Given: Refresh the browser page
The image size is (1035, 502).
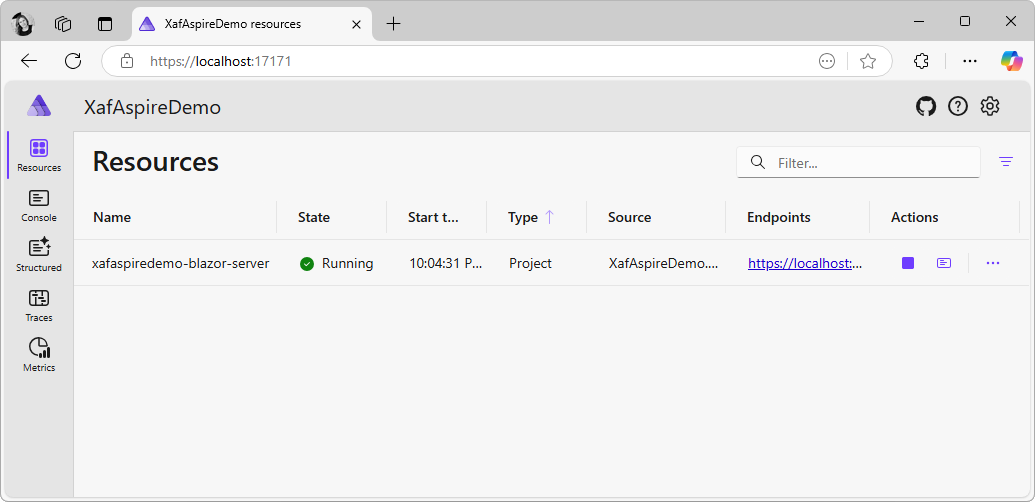Looking at the screenshot, I should [73, 61].
